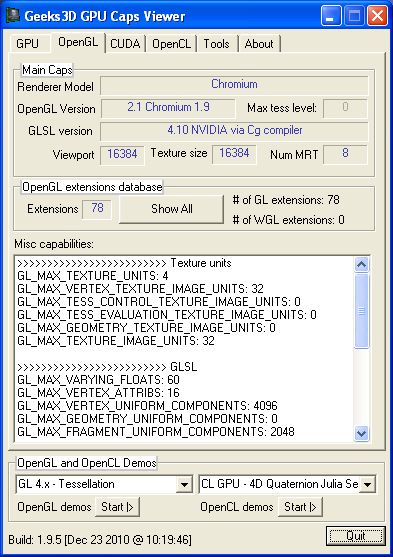Viewport: 393px width, 557px height.
Task: Close the GPU Caps Viewer window
Action: click(377, 16)
